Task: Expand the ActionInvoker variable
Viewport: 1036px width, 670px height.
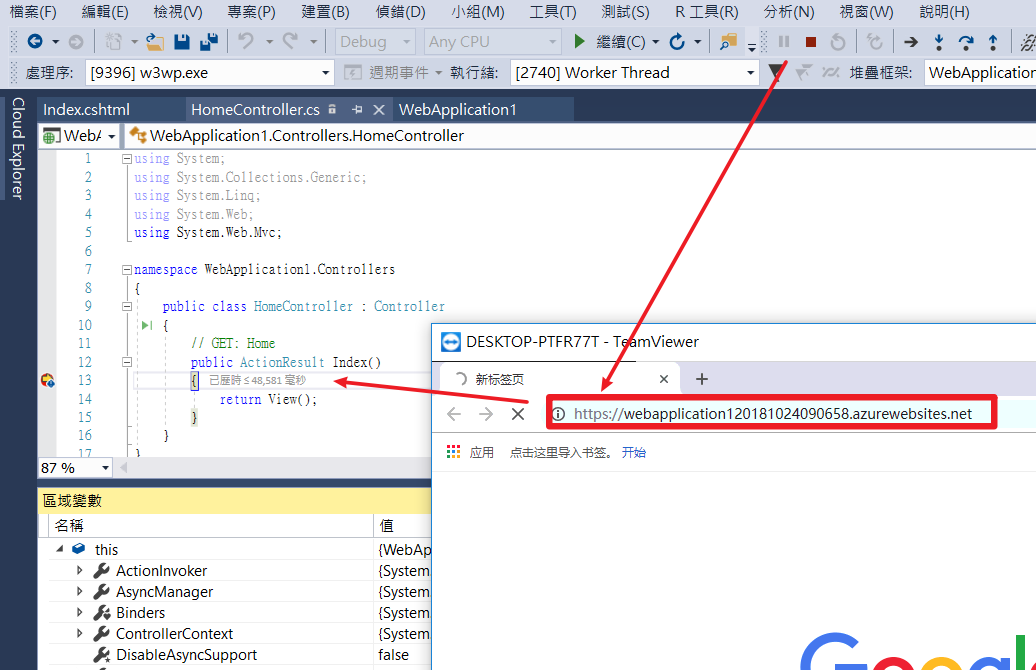Action: pos(80,570)
